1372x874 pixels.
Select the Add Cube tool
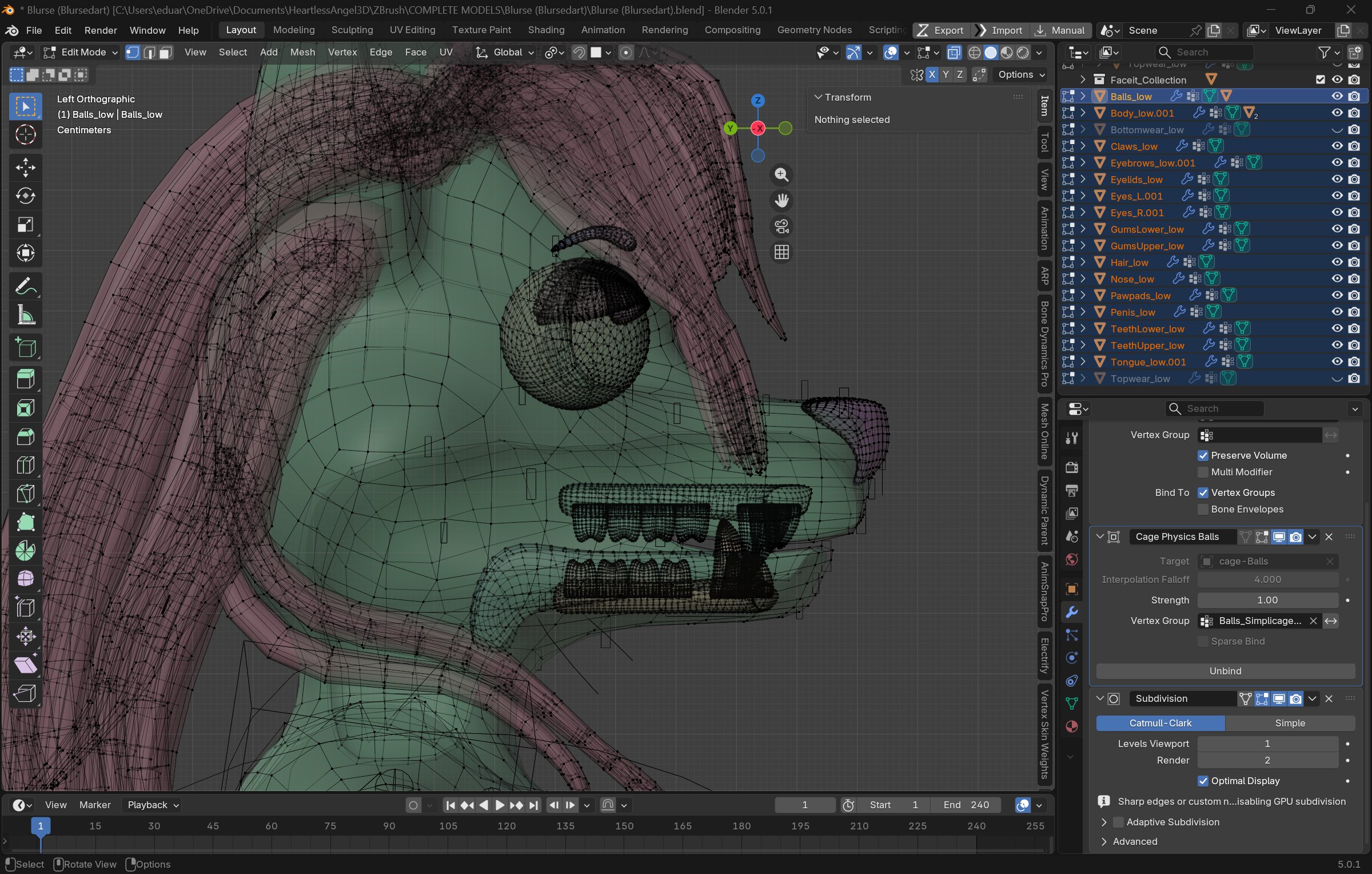click(x=25, y=347)
